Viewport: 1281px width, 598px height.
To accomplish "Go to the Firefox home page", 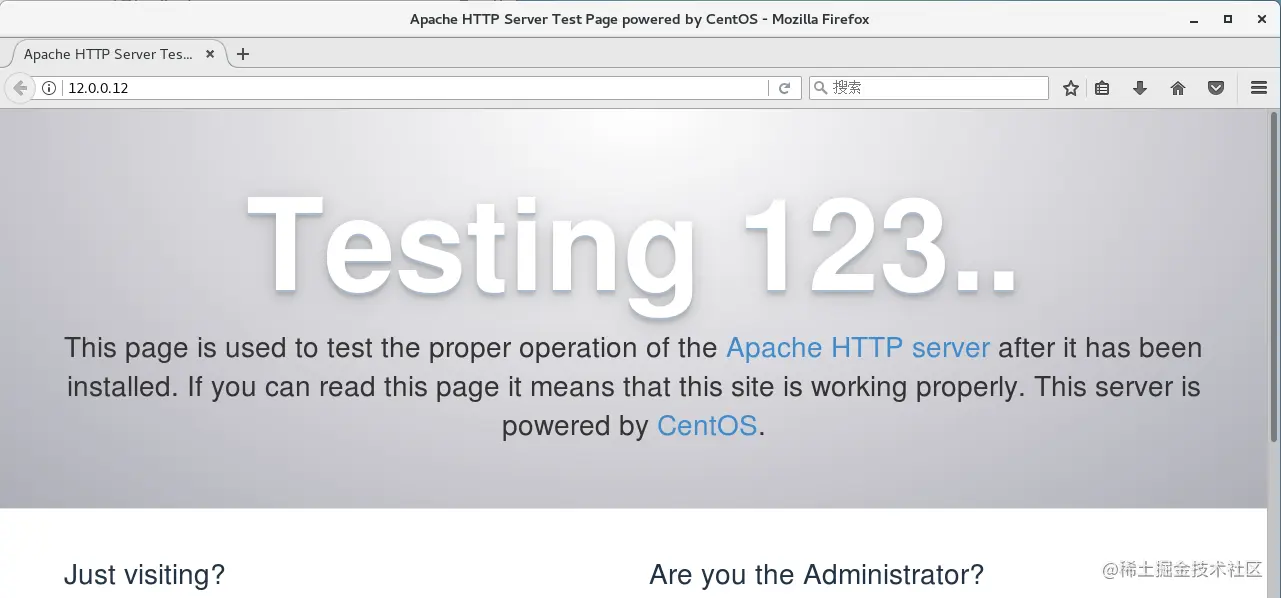I will point(1178,88).
